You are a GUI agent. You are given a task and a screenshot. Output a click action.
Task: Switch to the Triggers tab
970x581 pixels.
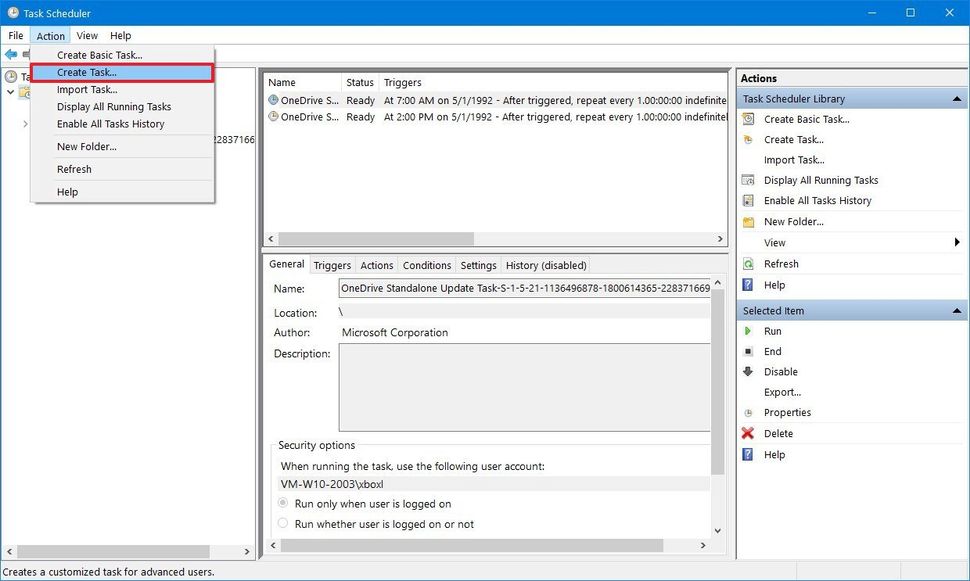click(x=331, y=265)
